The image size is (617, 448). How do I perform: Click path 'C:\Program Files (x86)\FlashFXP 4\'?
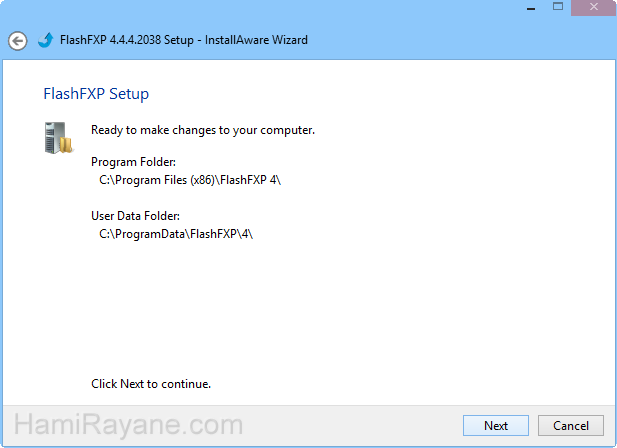[x=190, y=180]
